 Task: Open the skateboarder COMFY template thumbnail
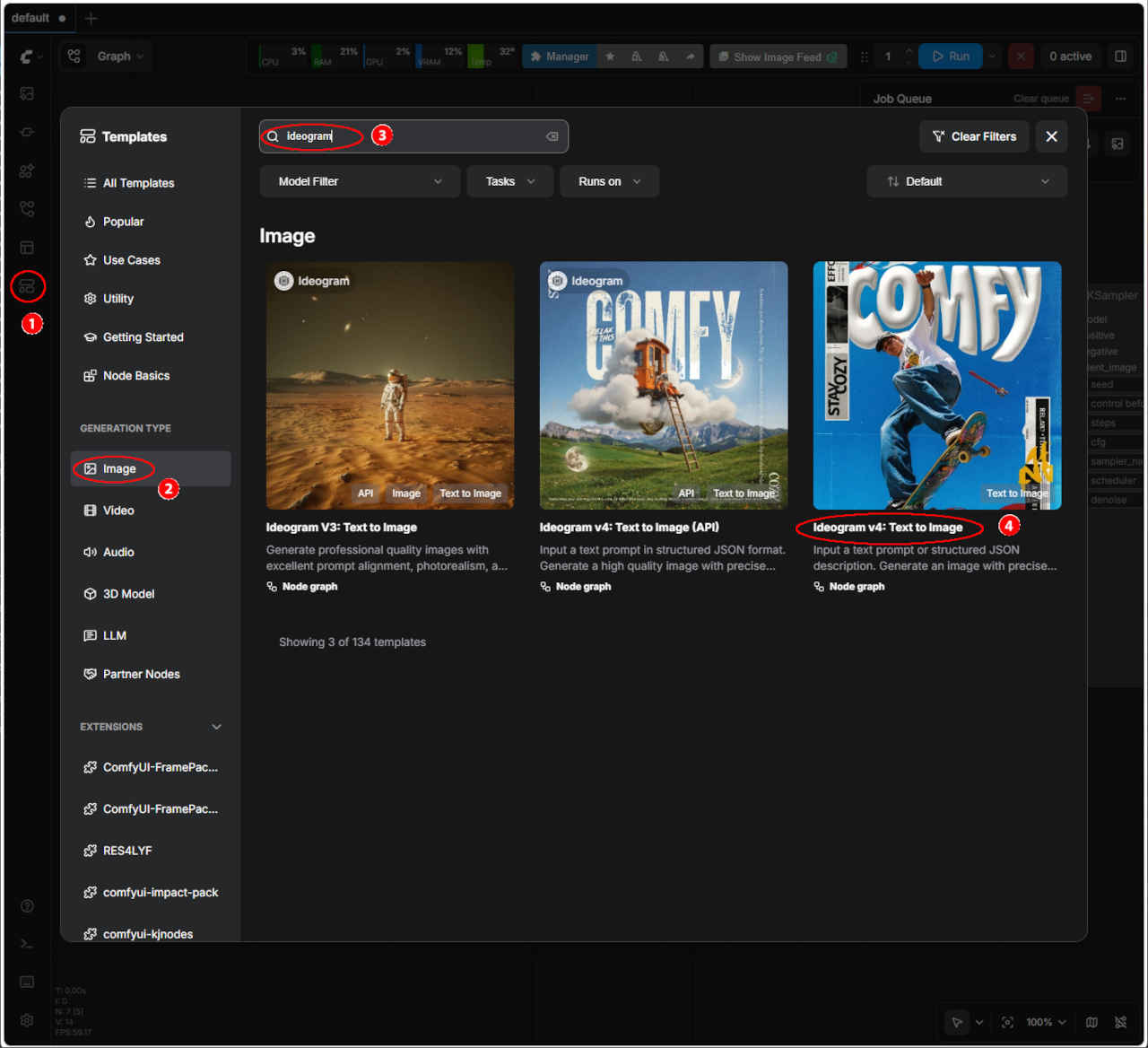937,386
